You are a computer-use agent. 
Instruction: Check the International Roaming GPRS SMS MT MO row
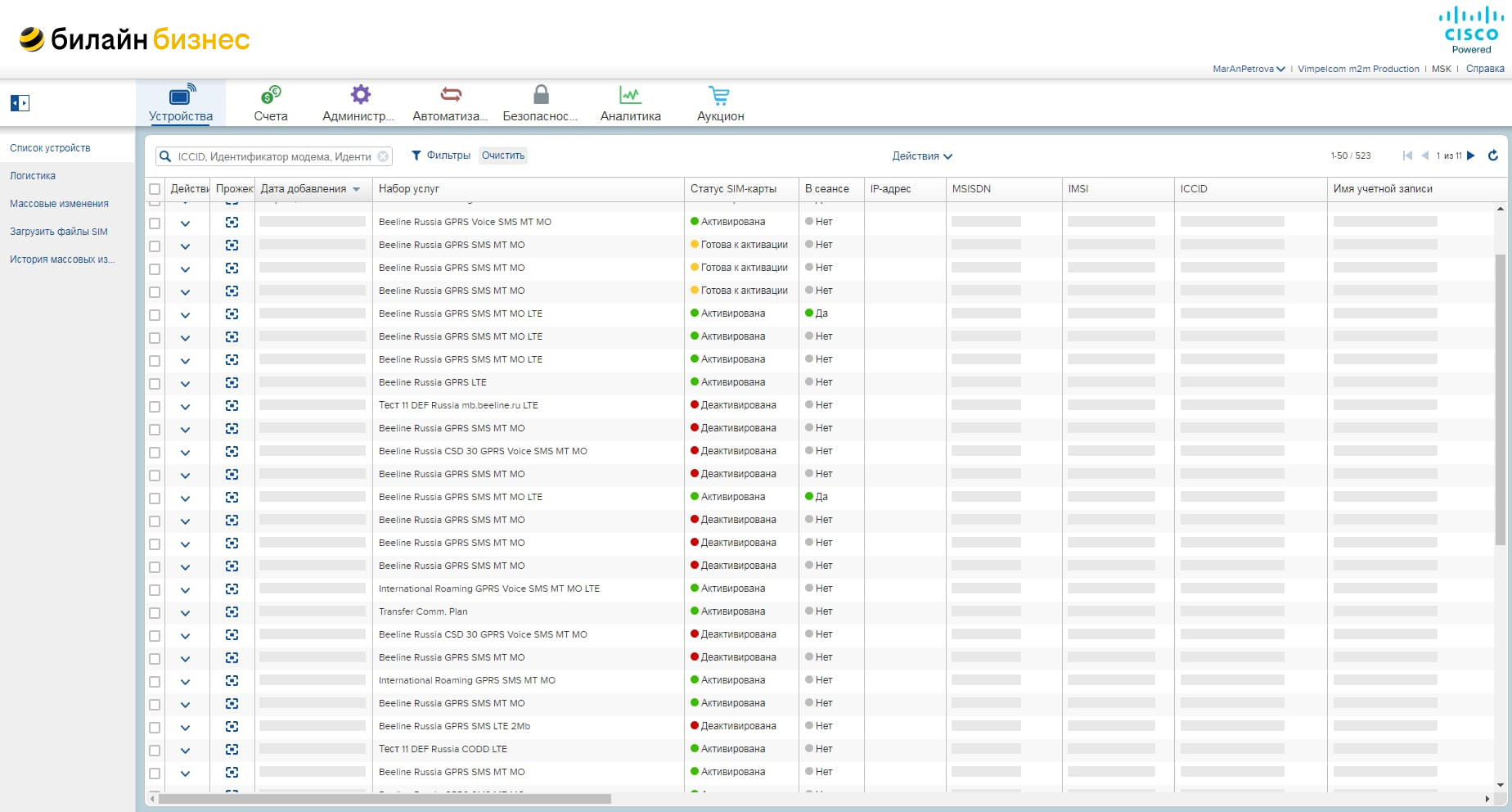[155, 681]
